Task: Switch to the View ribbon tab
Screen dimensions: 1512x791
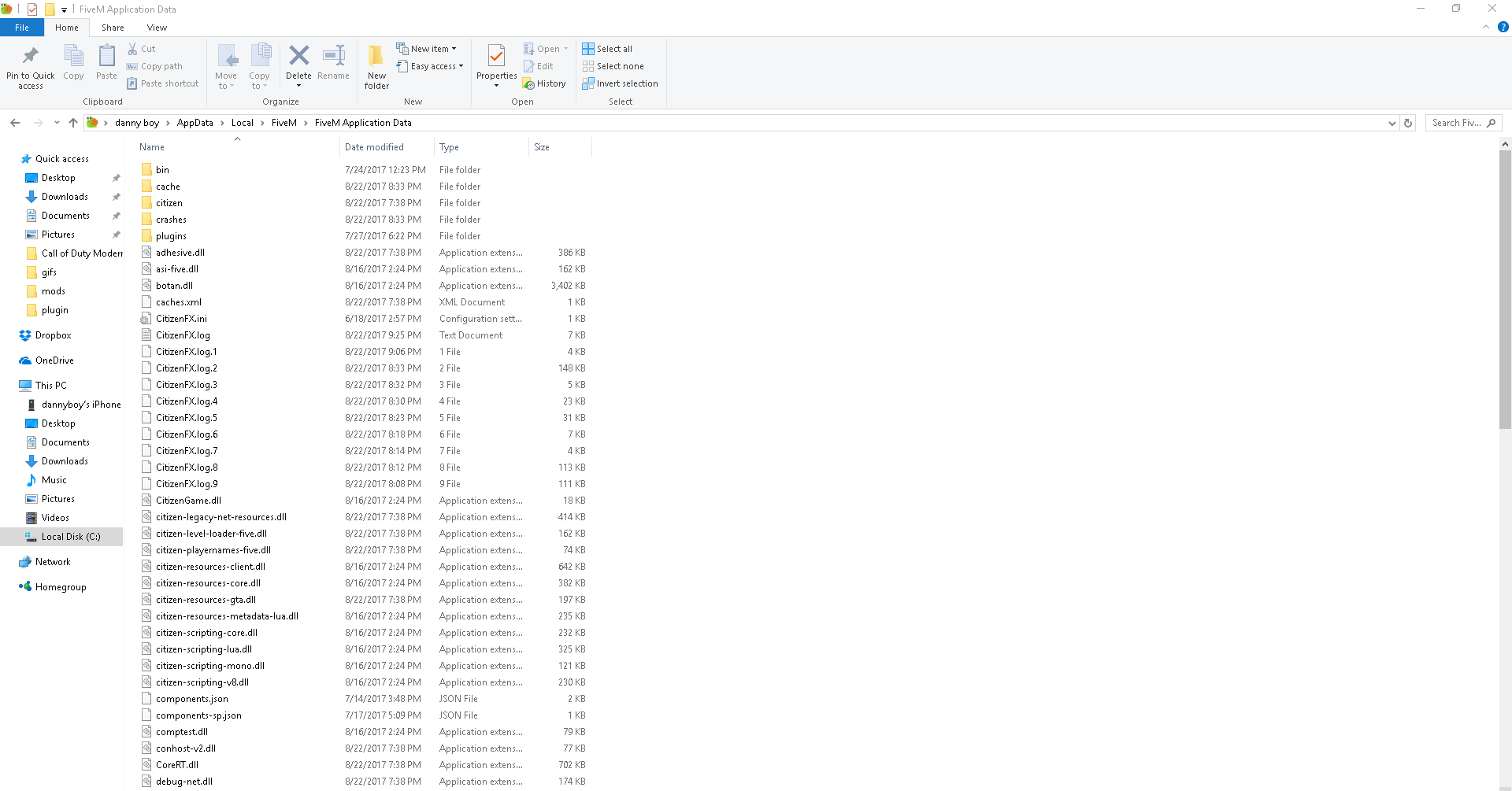Action: coord(157,28)
